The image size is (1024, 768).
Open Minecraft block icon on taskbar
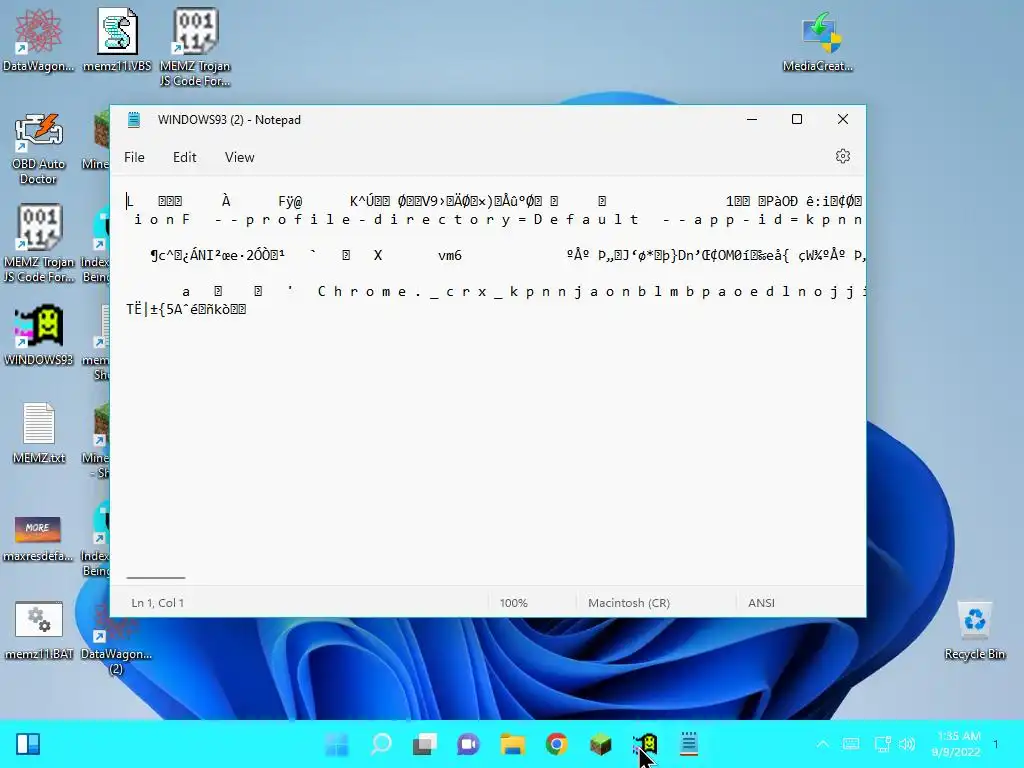(x=600, y=744)
